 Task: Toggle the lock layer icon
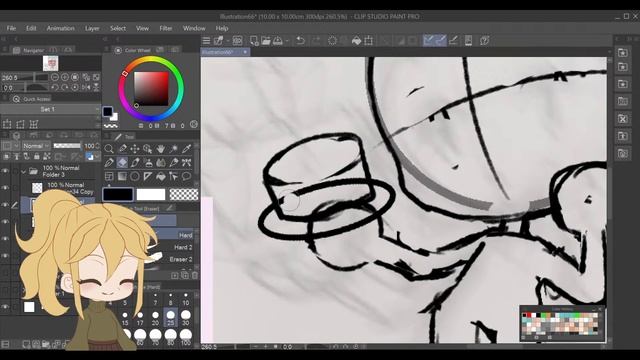point(37,156)
